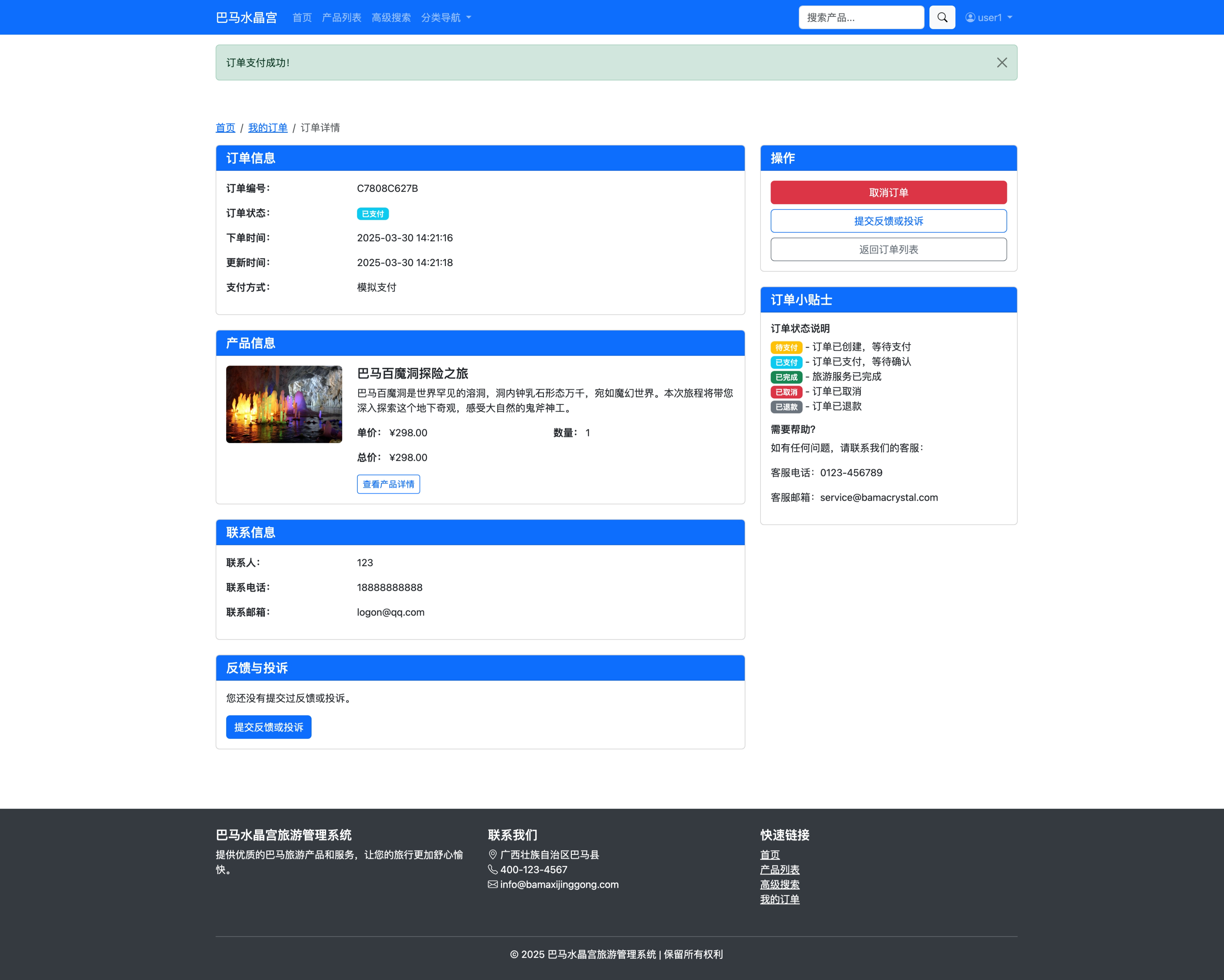Open 高级搜索 in navbar
1224x980 pixels.
click(391, 18)
